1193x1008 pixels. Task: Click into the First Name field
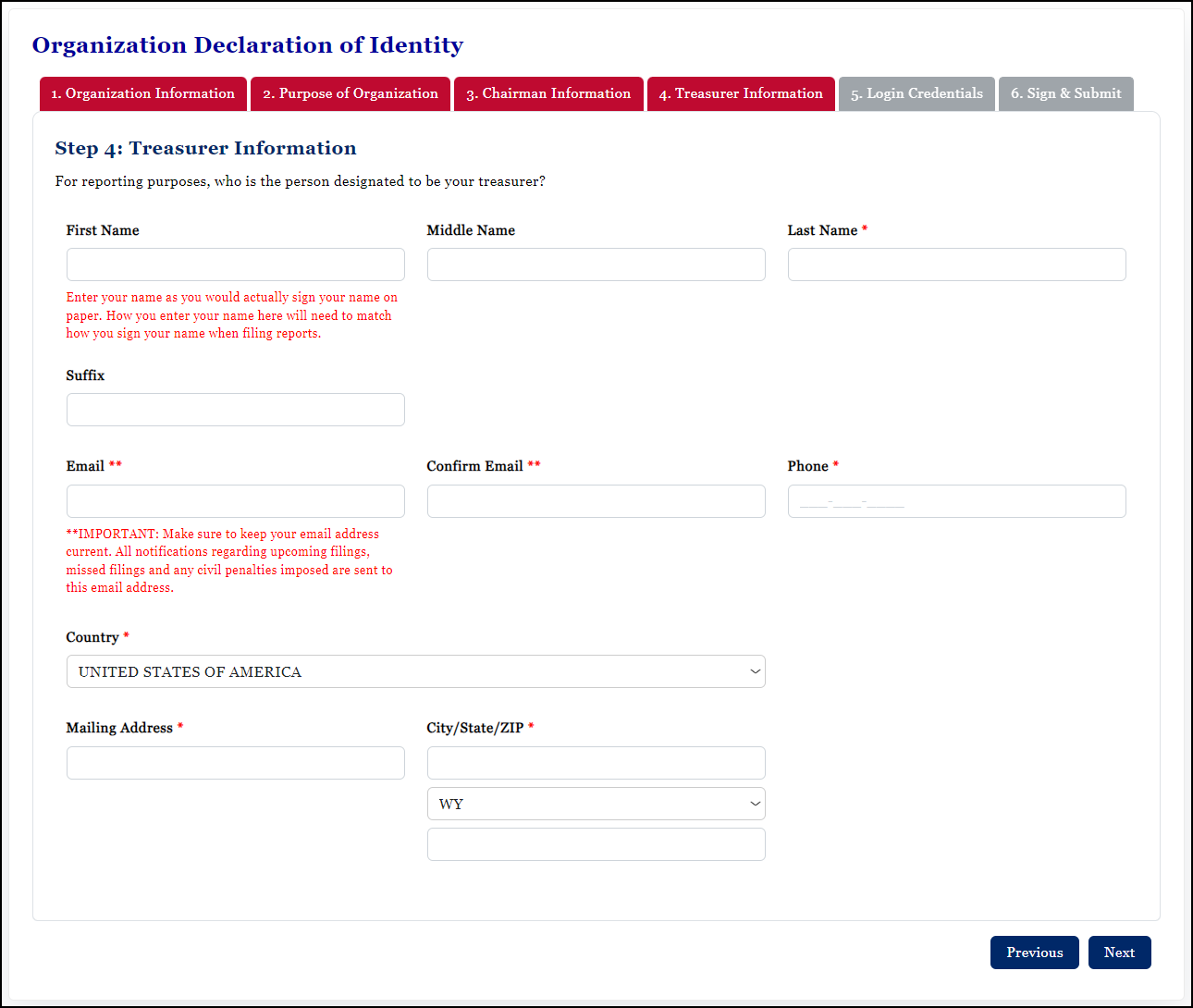tap(235, 264)
